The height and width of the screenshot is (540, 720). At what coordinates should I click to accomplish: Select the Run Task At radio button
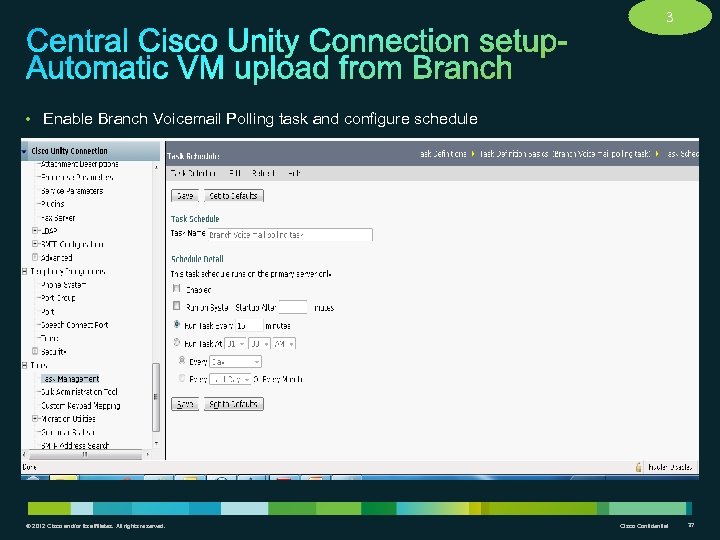click(177, 342)
